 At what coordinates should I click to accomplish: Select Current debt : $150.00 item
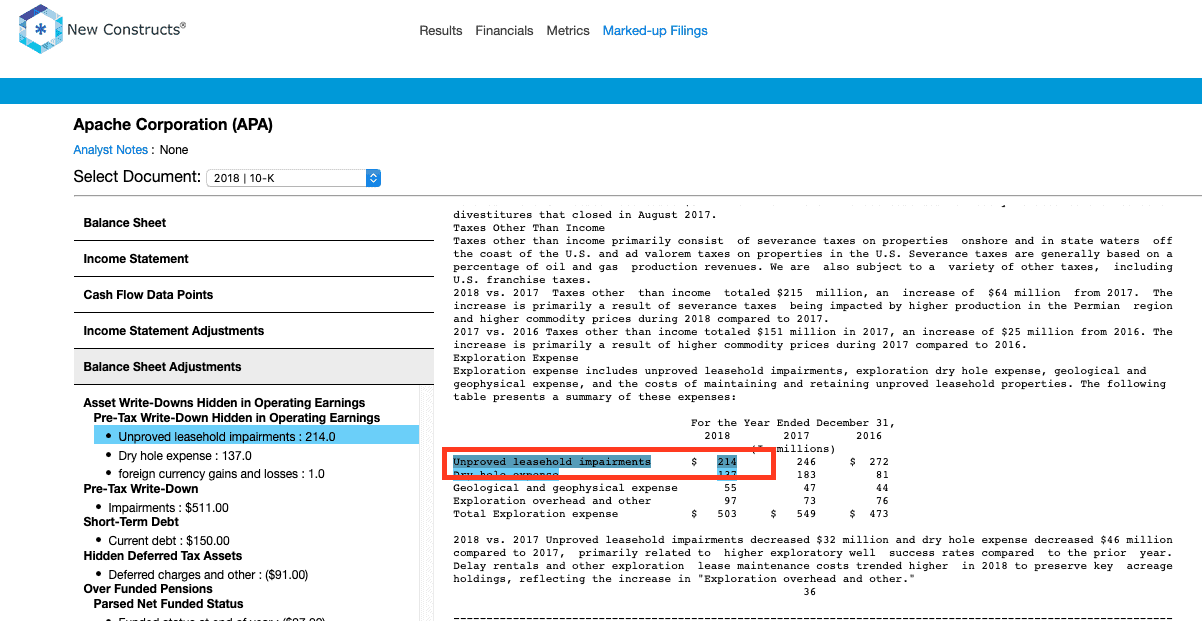[x=168, y=541]
